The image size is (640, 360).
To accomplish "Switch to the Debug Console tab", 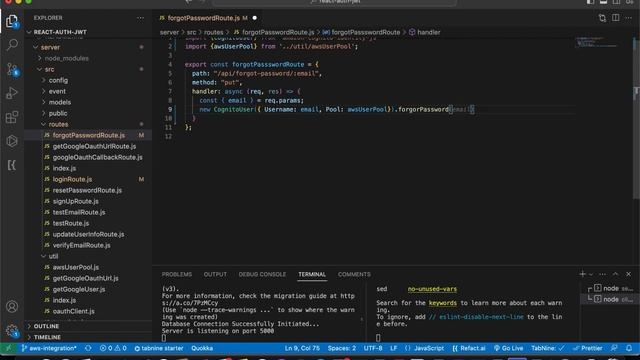I will pos(262,274).
